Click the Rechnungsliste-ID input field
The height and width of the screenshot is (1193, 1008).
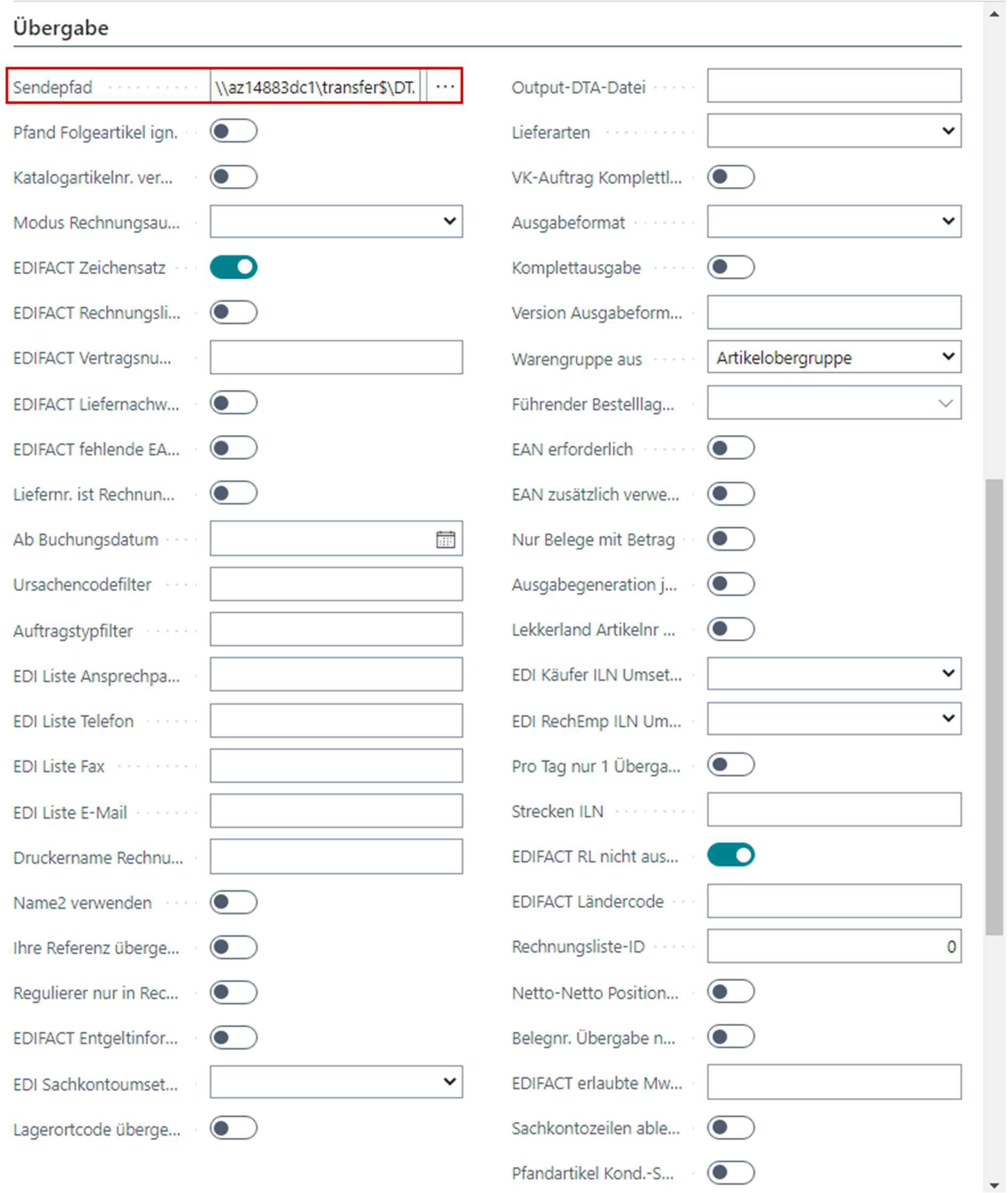coord(834,946)
